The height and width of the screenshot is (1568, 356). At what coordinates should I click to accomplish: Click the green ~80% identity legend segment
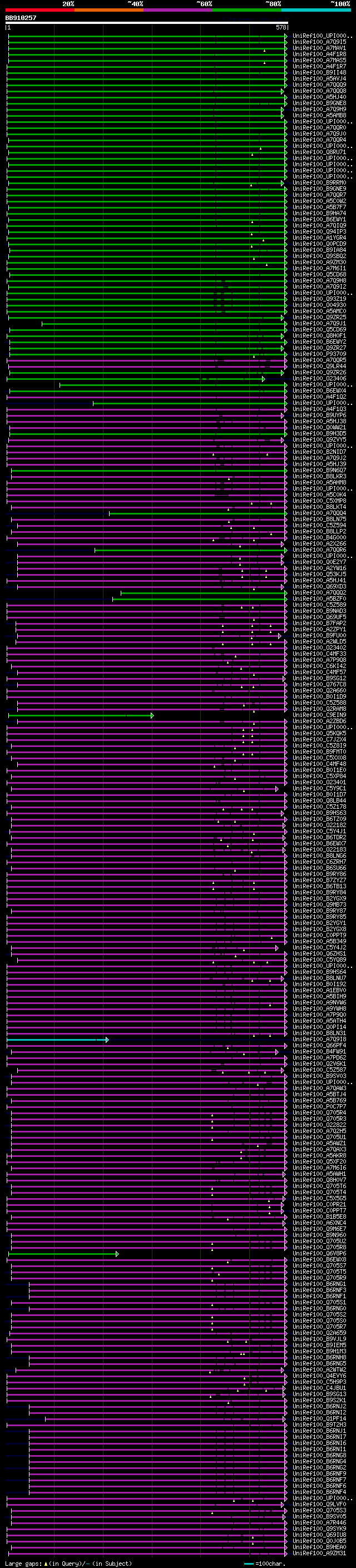click(x=247, y=10)
